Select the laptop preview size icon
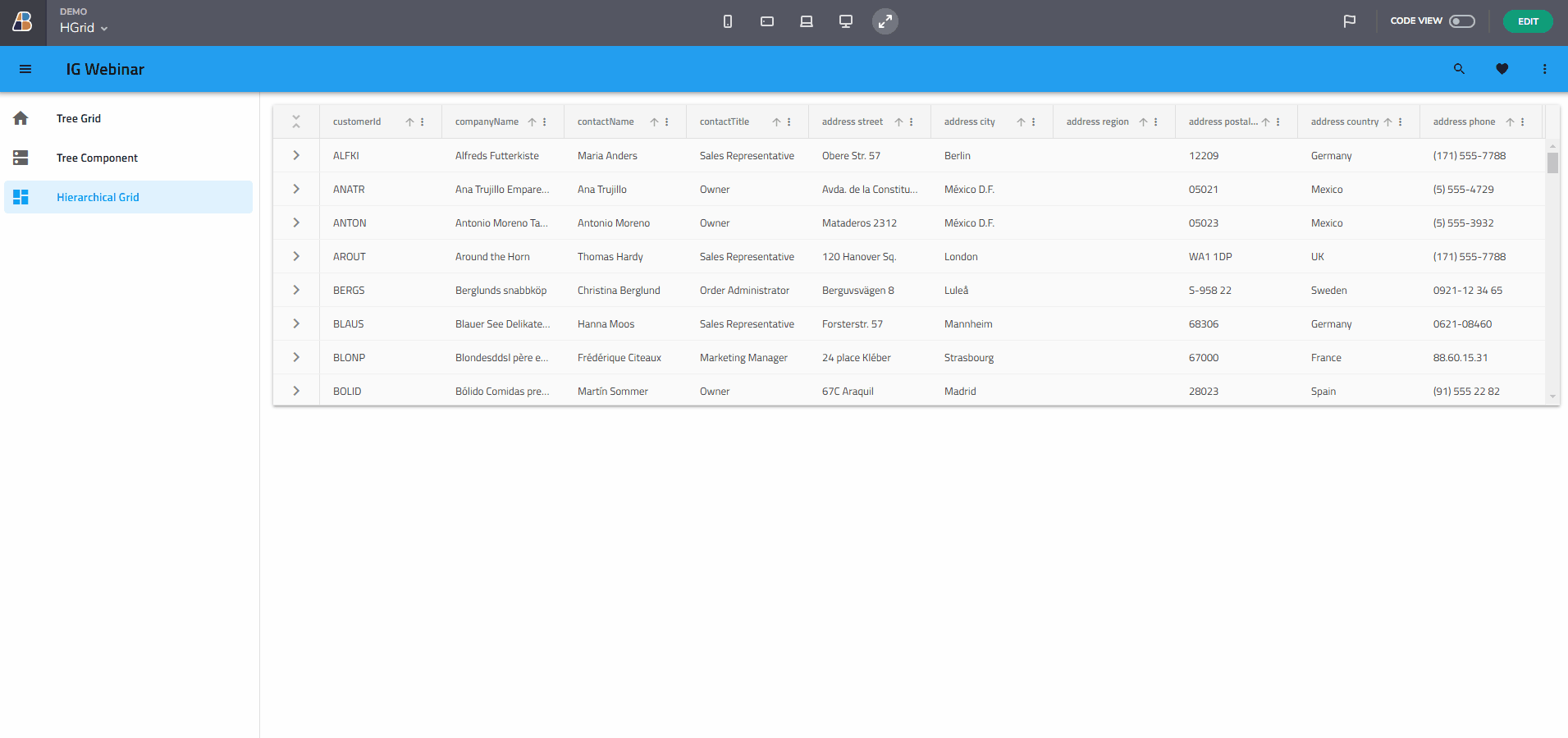 (x=807, y=21)
